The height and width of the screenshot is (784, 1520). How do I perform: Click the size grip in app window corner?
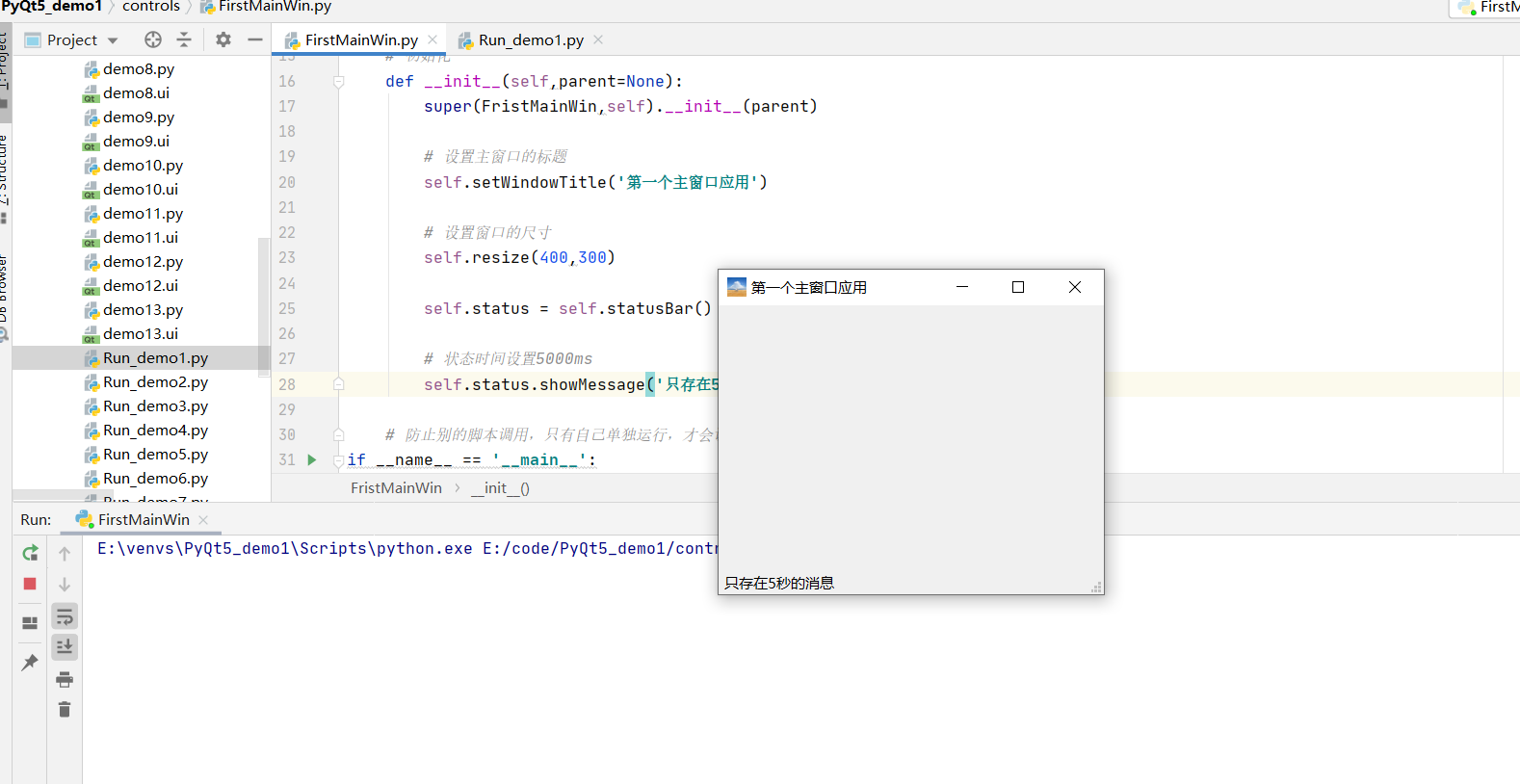(x=1096, y=587)
